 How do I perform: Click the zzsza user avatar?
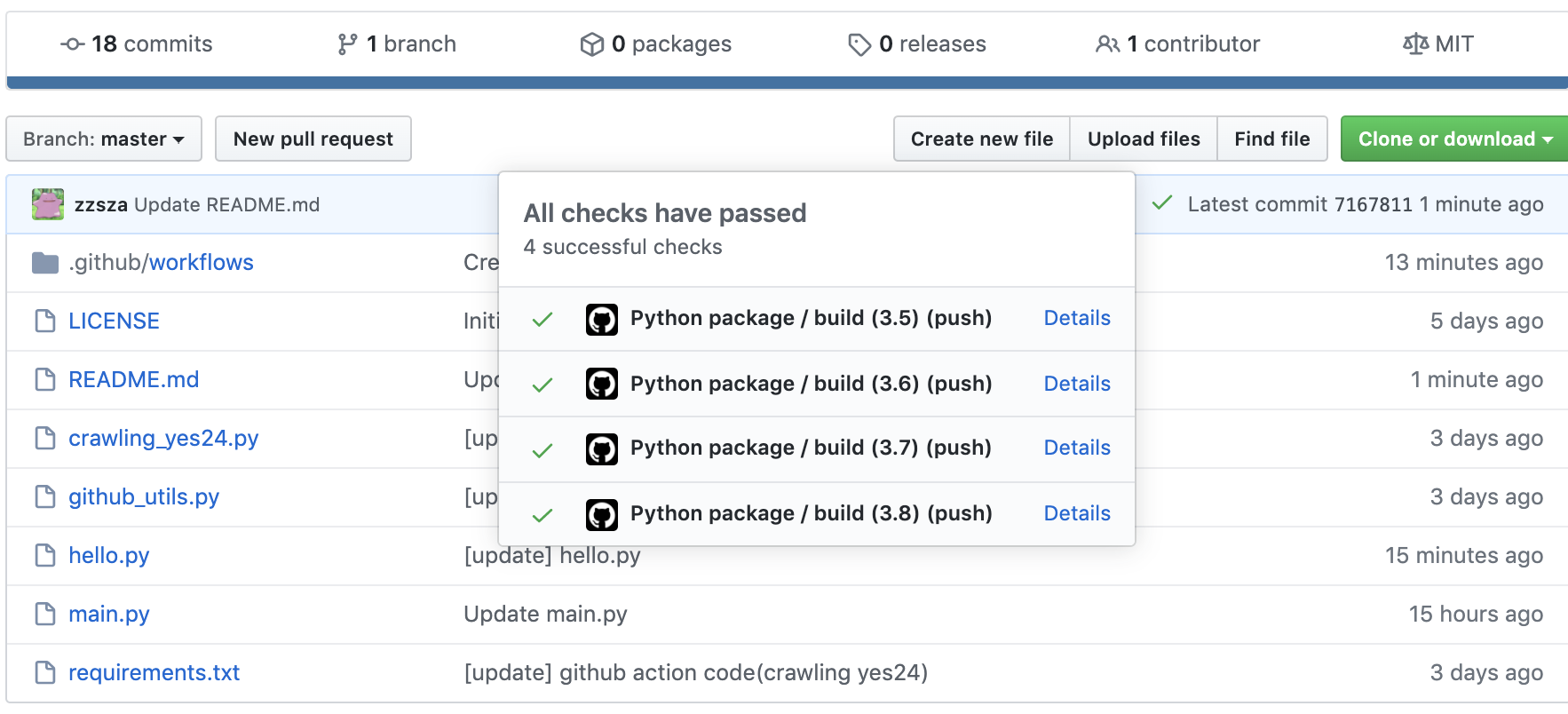[x=48, y=204]
